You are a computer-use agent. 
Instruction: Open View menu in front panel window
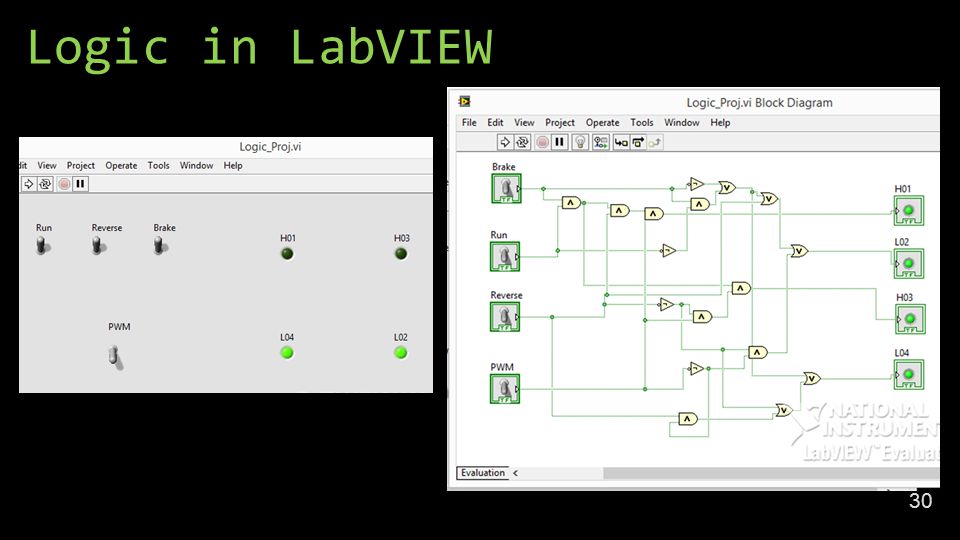(x=47, y=165)
